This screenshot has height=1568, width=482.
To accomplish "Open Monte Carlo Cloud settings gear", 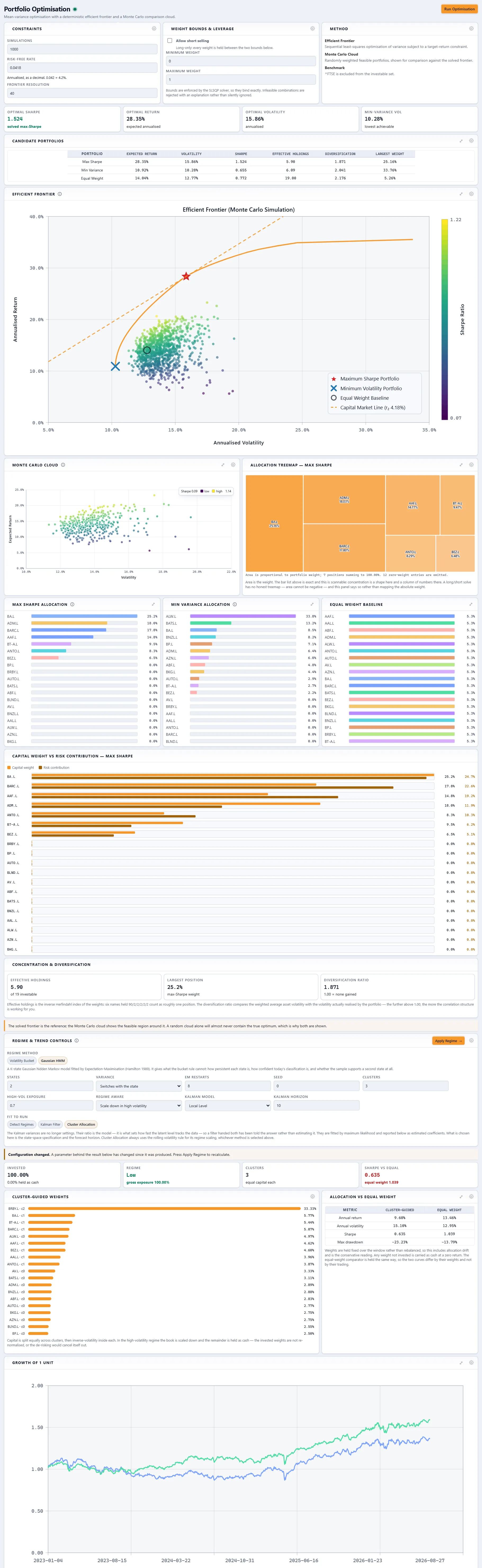I will [x=233, y=465].
